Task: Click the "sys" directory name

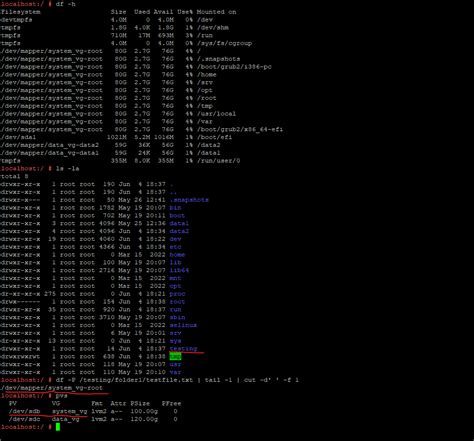Action: click(175, 341)
